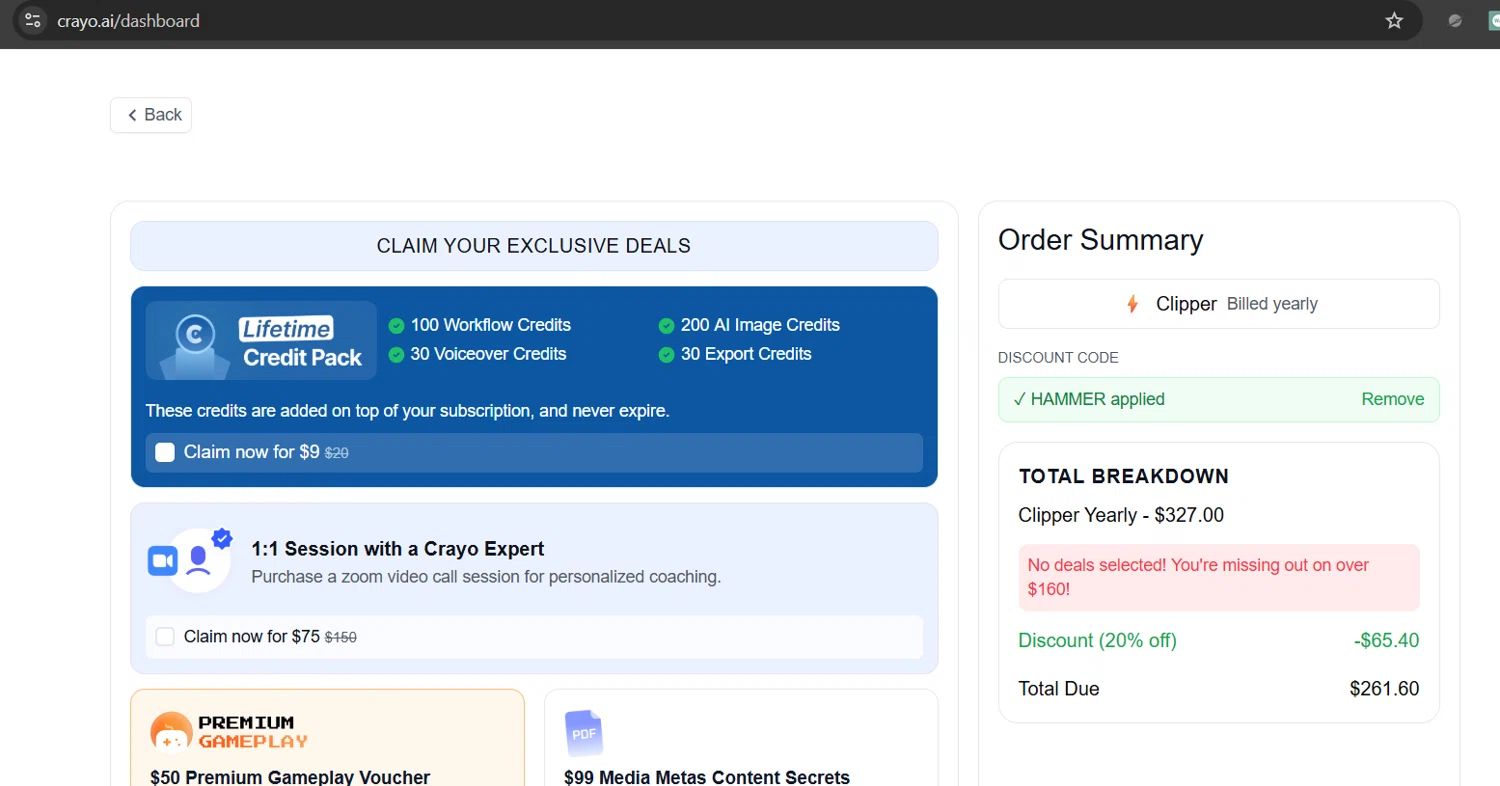Click the verified expert avatar icon
1500x786 pixels.
(x=200, y=559)
